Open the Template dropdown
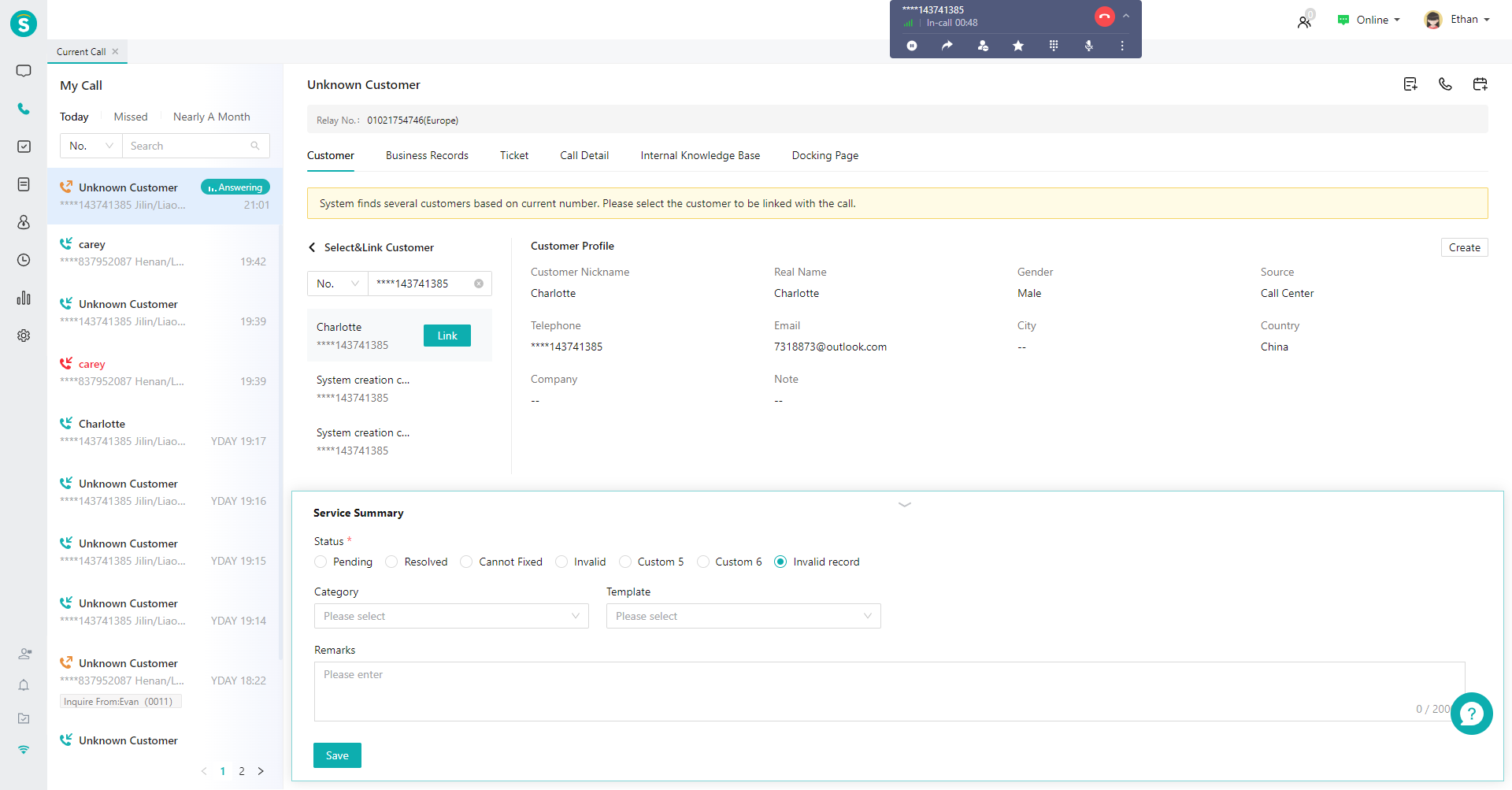Viewport: 1512px width, 790px height. pyautogui.click(x=743, y=616)
